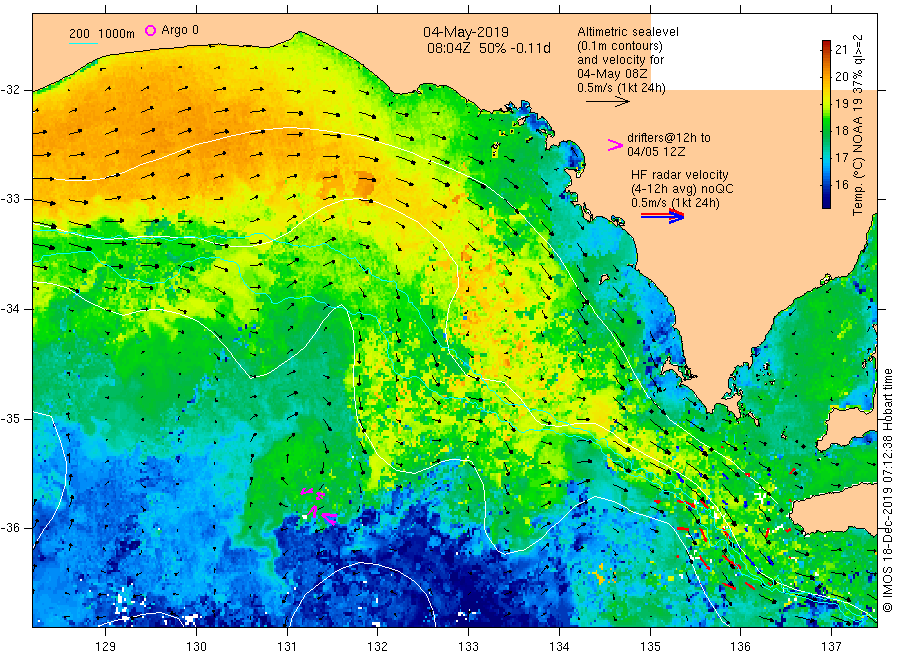
Task: Click the magenta drifters legend arrowhead
Action: [x=615, y=145]
